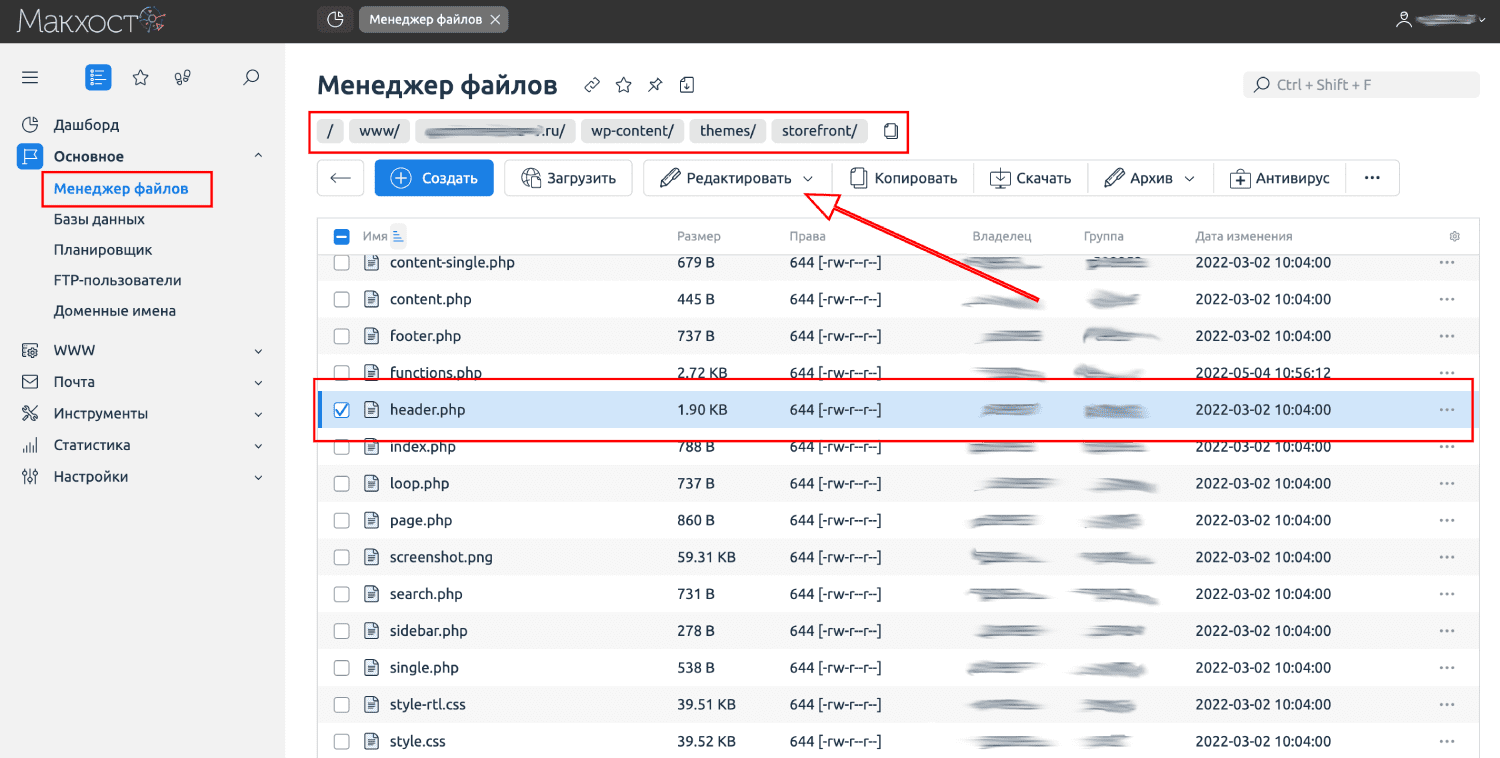This screenshot has width=1500, height=758.
Task: Open table column settings gear icon
Action: coord(1454,237)
